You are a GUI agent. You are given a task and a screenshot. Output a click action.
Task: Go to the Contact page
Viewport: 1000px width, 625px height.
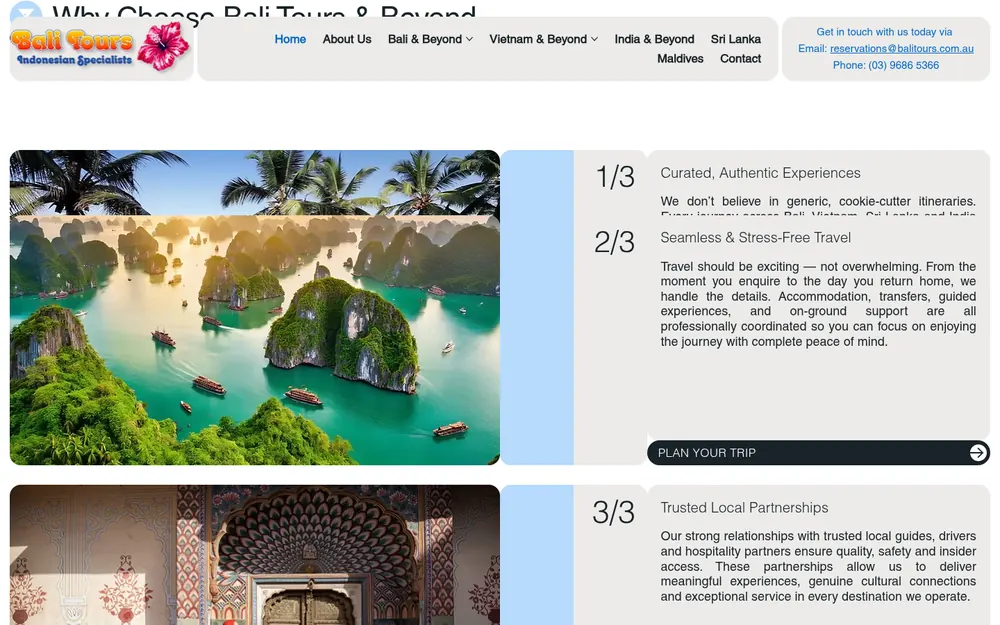pyautogui.click(x=740, y=58)
